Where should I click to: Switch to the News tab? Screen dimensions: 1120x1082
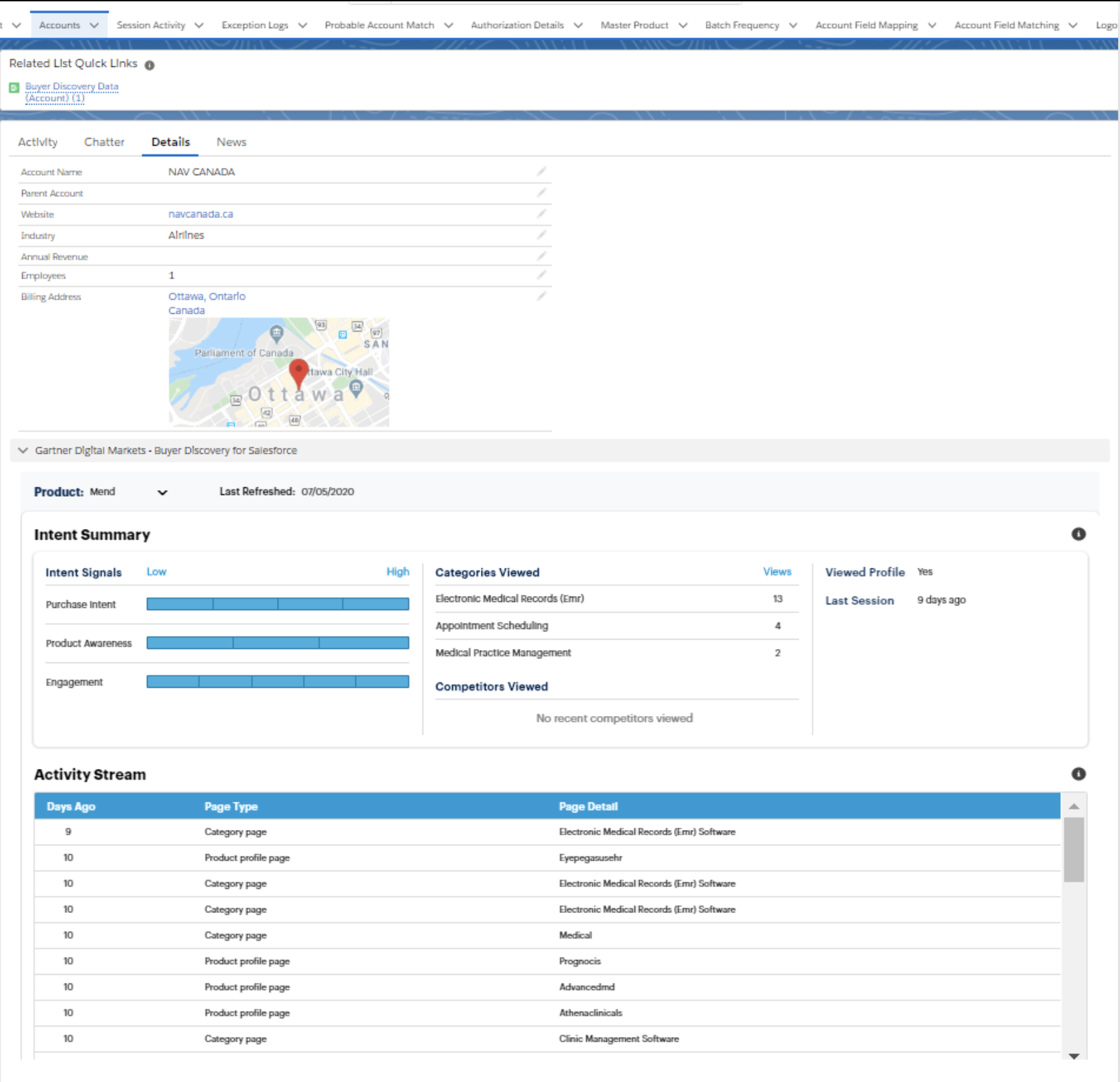coord(231,141)
